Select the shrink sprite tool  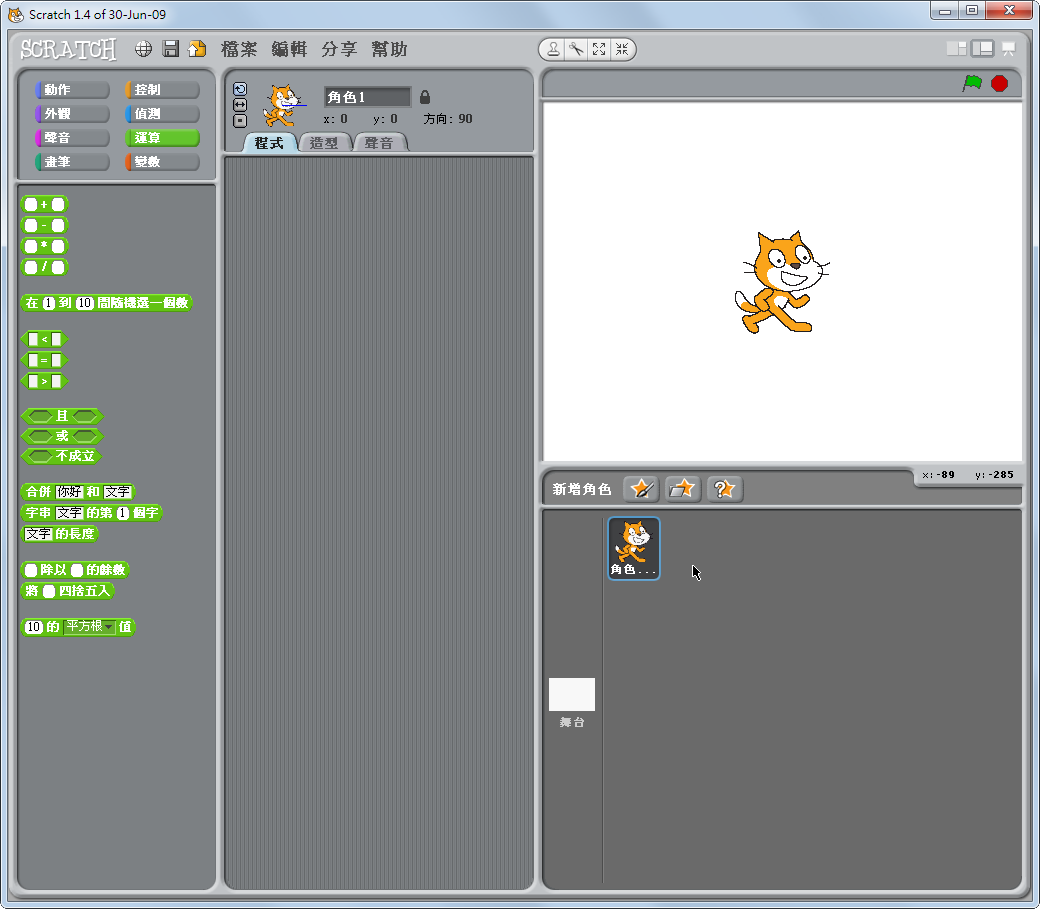point(621,49)
